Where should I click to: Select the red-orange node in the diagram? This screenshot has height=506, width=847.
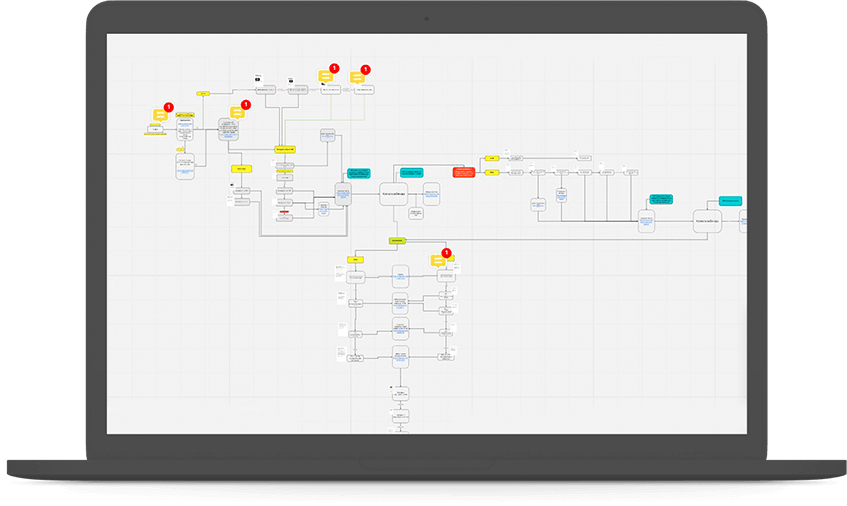tap(463, 173)
